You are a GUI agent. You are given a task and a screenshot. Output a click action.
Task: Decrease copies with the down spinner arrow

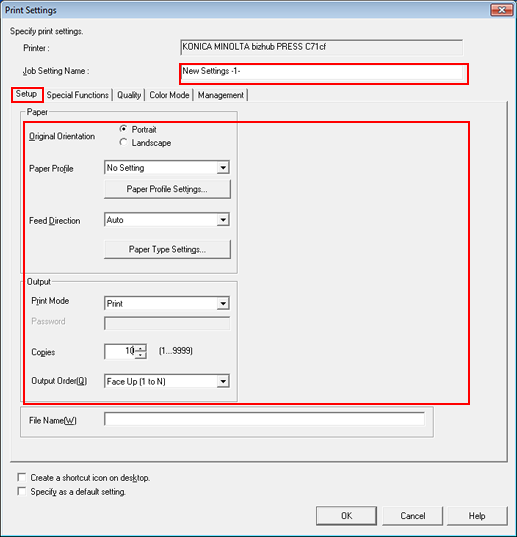click(141, 355)
